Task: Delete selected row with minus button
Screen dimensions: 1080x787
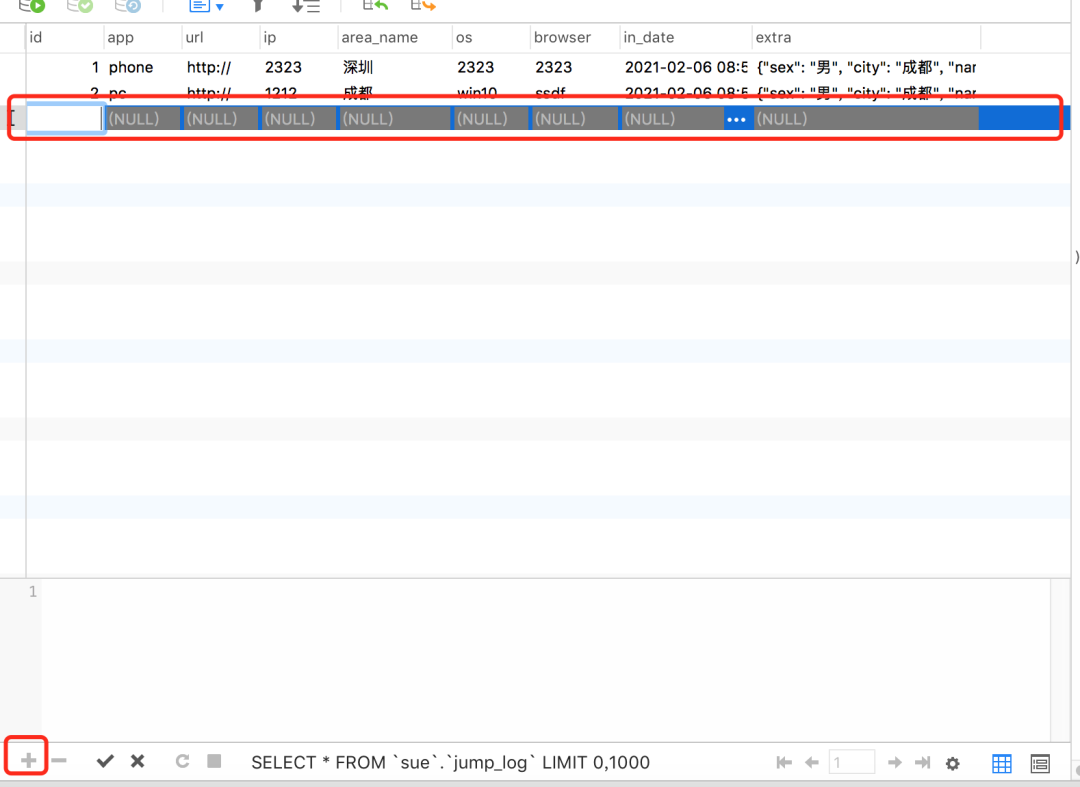Action: 59,761
